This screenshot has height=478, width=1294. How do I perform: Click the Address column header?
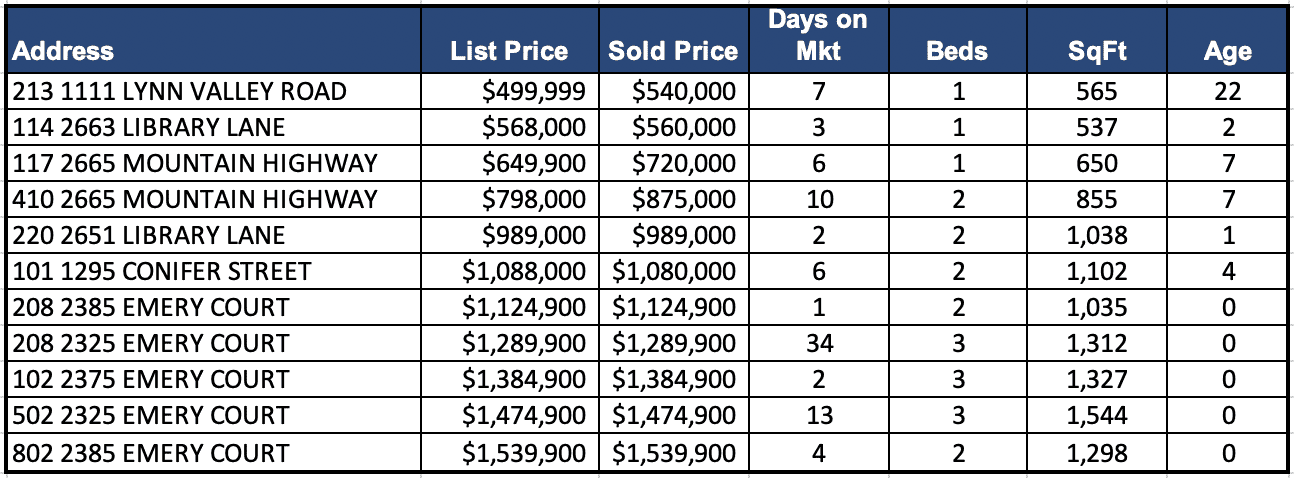point(64,51)
